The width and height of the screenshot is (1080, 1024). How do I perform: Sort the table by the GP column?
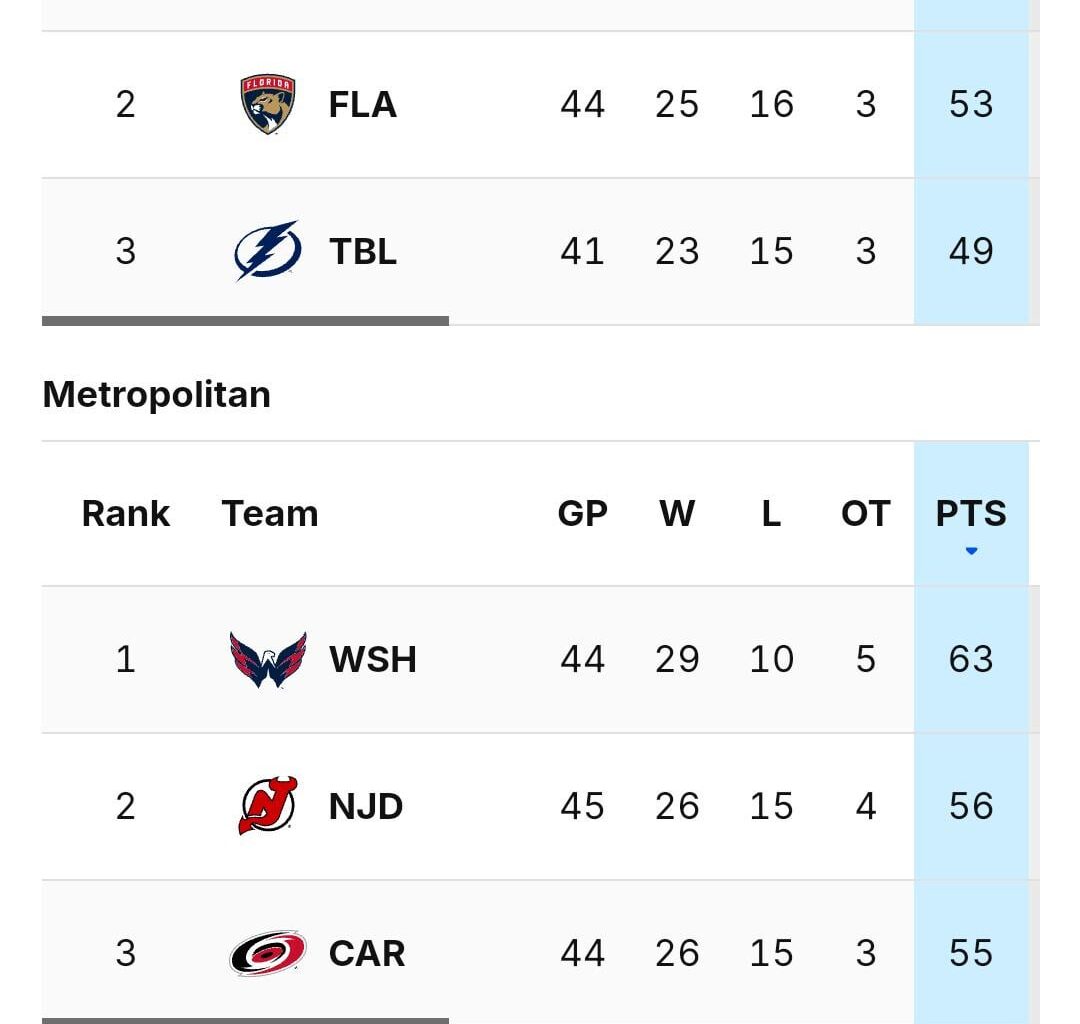tap(583, 513)
